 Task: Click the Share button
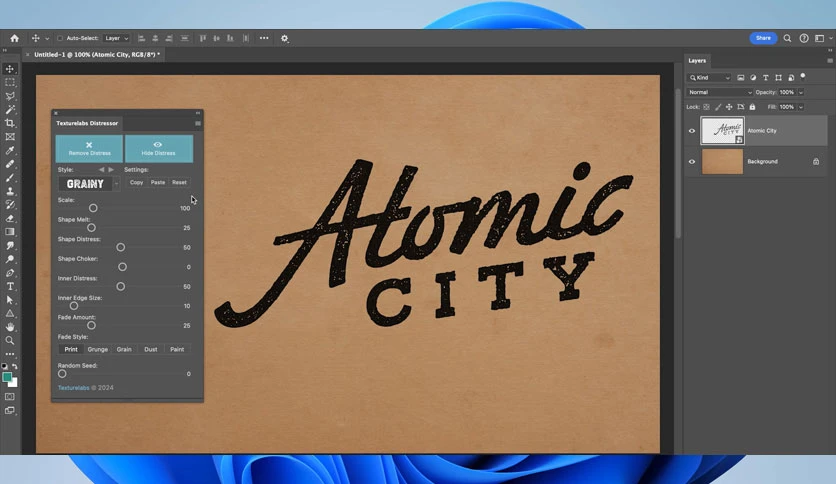pos(763,38)
